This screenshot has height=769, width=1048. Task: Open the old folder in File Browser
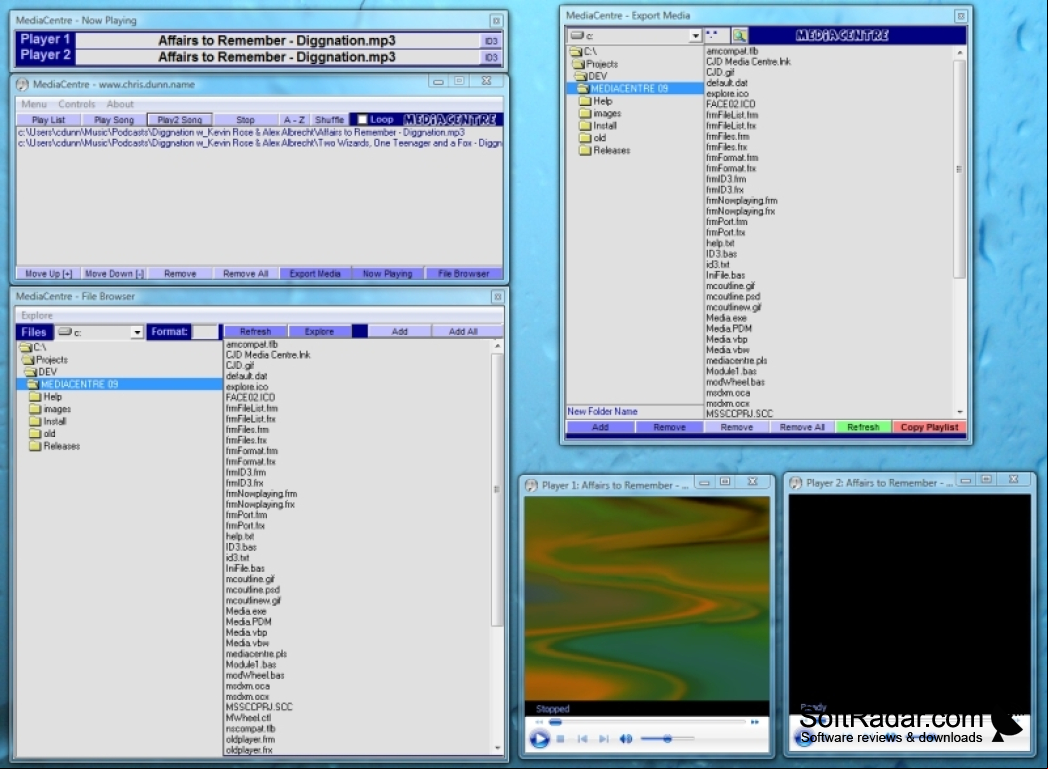43,434
